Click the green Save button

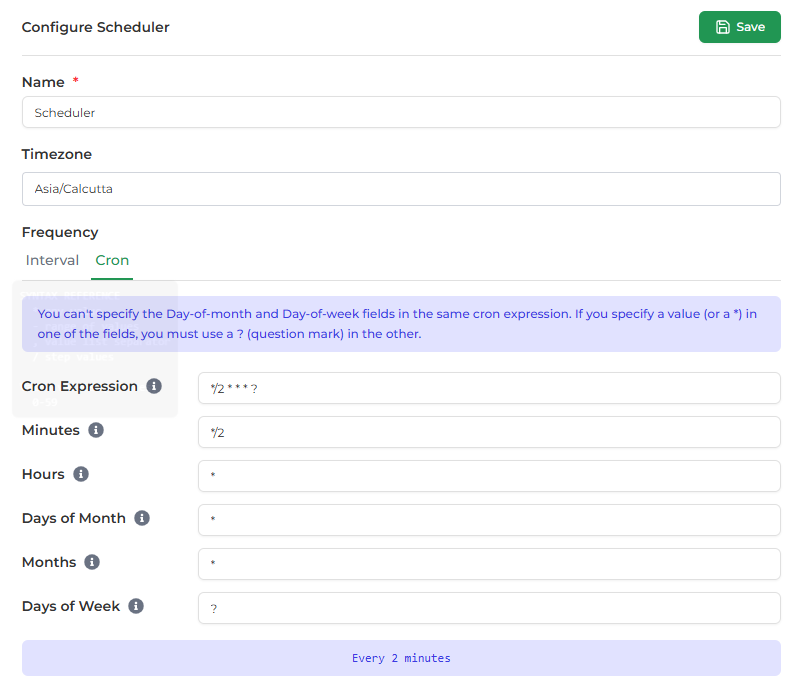click(x=740, y=27)
